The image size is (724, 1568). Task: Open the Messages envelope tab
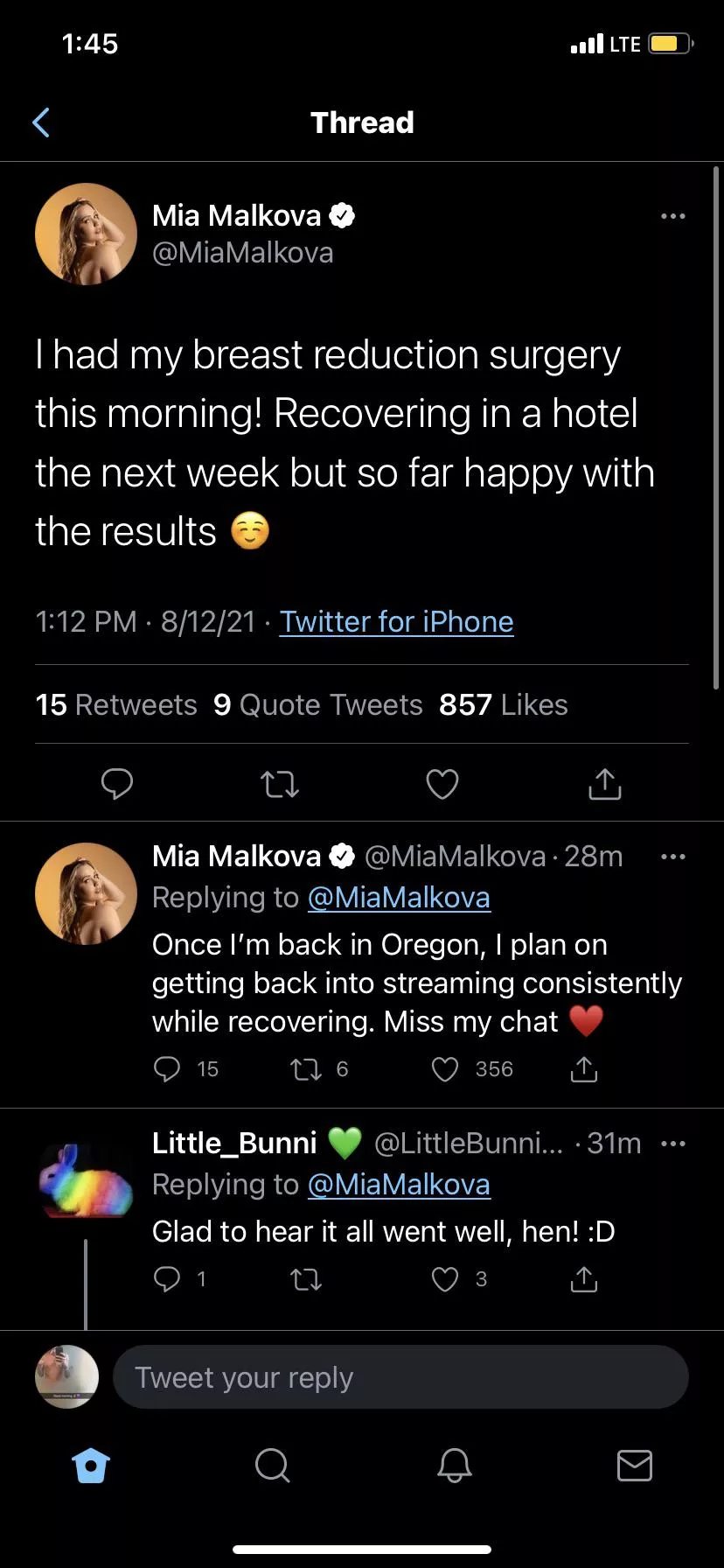(x=634, y=1465)
